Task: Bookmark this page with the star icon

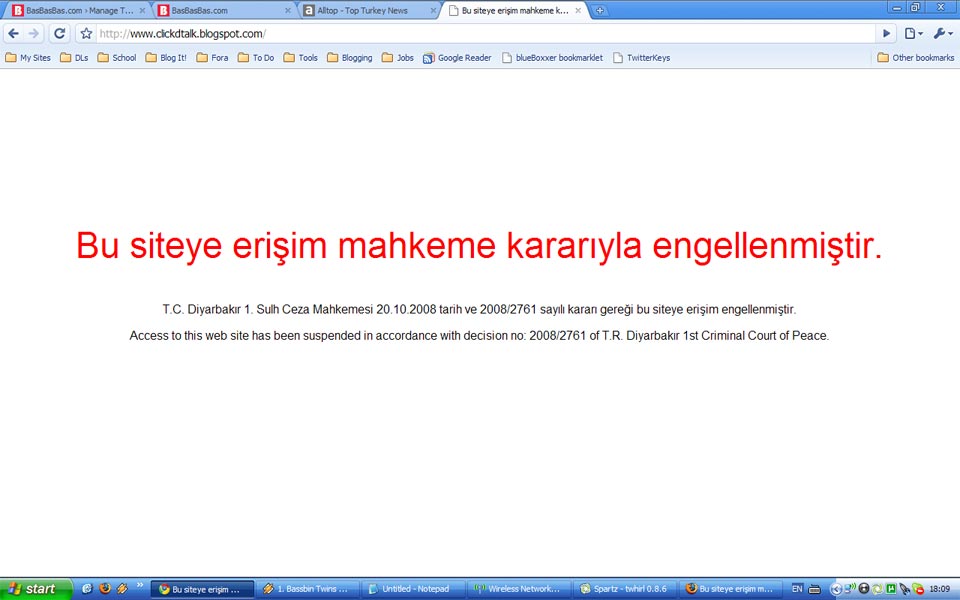Action: pos(87,33)
